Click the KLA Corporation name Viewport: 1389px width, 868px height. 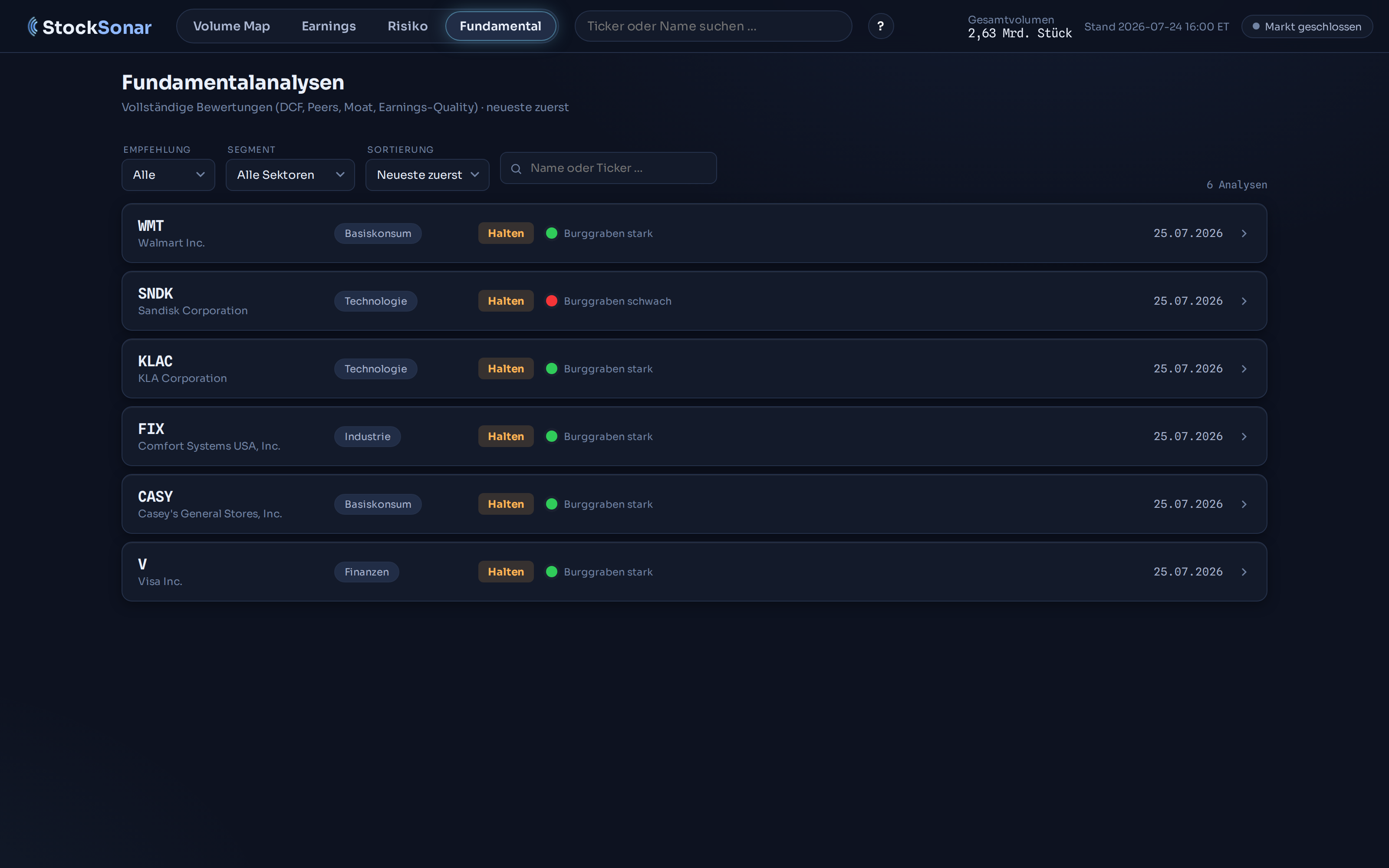coord(182,378)
